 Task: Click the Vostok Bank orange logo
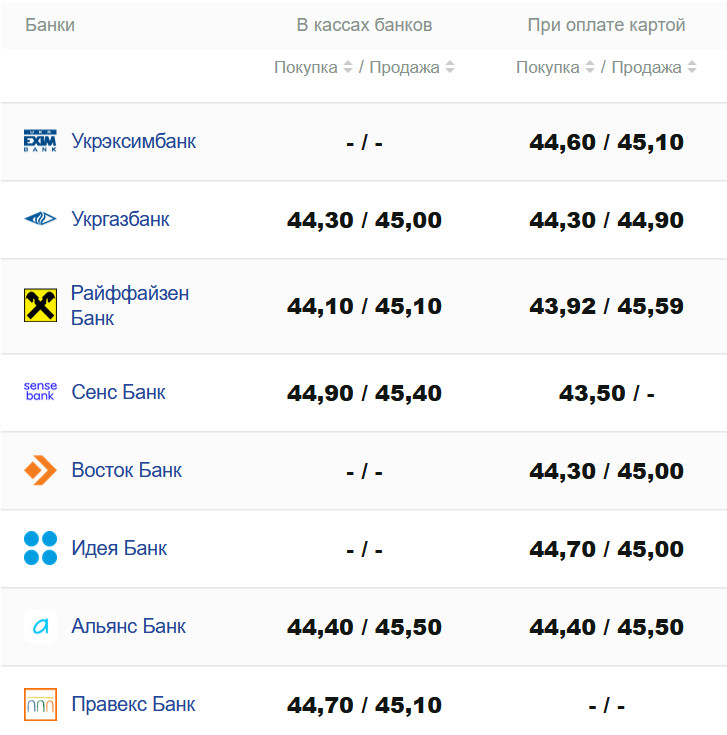[x=40, y=470]
